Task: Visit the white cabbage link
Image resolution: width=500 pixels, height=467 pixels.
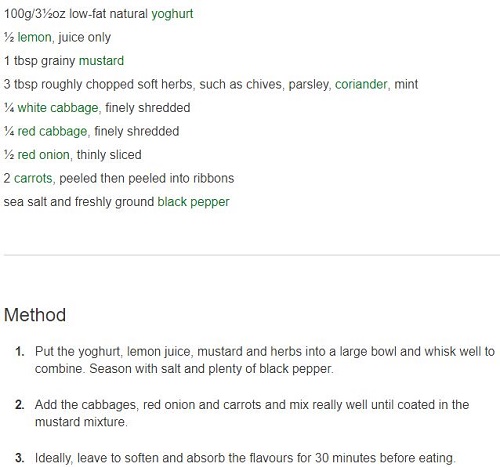Action: pos(58,108)
